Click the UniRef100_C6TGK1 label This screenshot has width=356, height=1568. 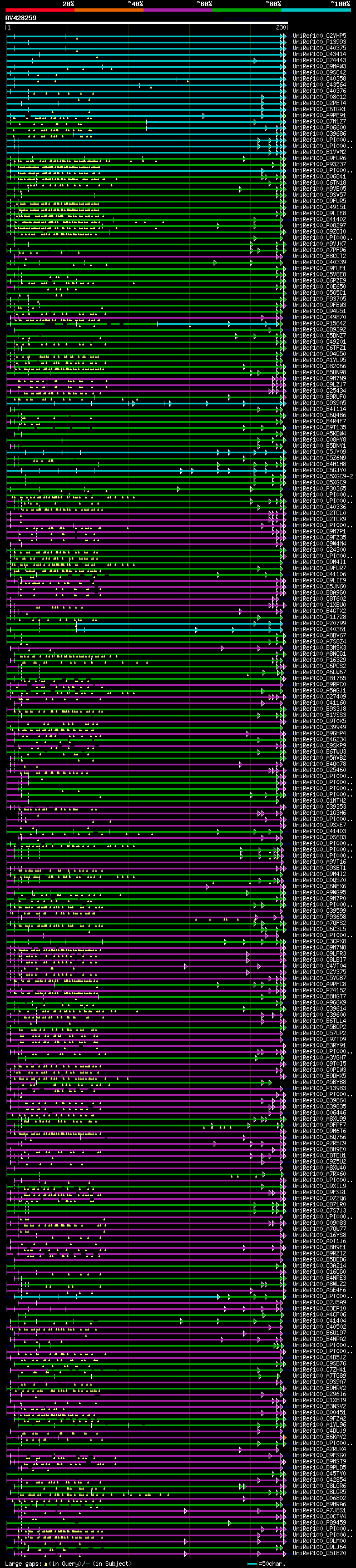point(319,110)
